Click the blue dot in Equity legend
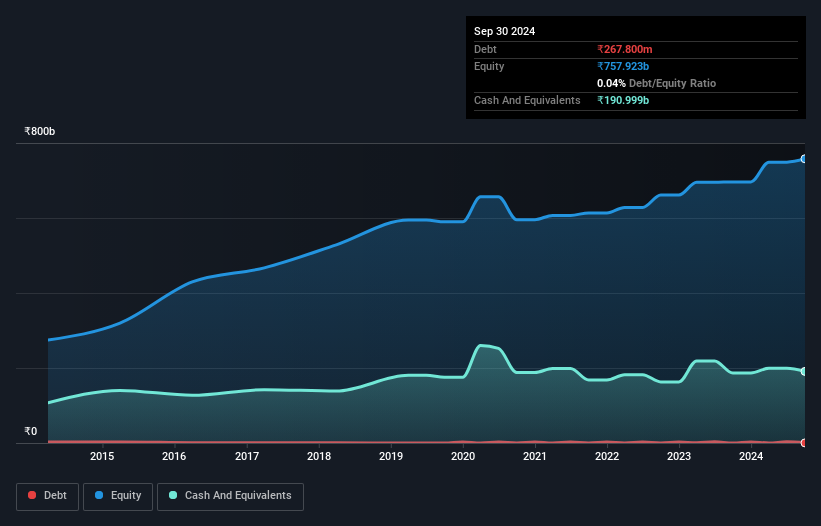This screenshot has width=821, height=526. coord(100,495)
